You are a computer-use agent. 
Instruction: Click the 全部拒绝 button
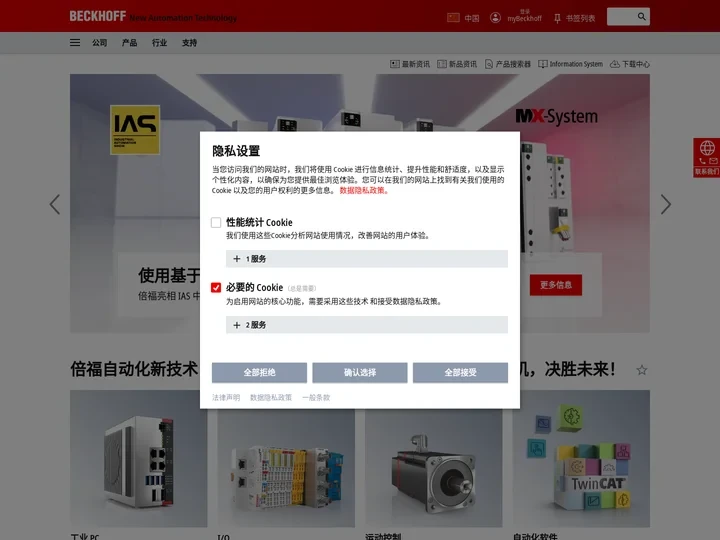(259, 372)
